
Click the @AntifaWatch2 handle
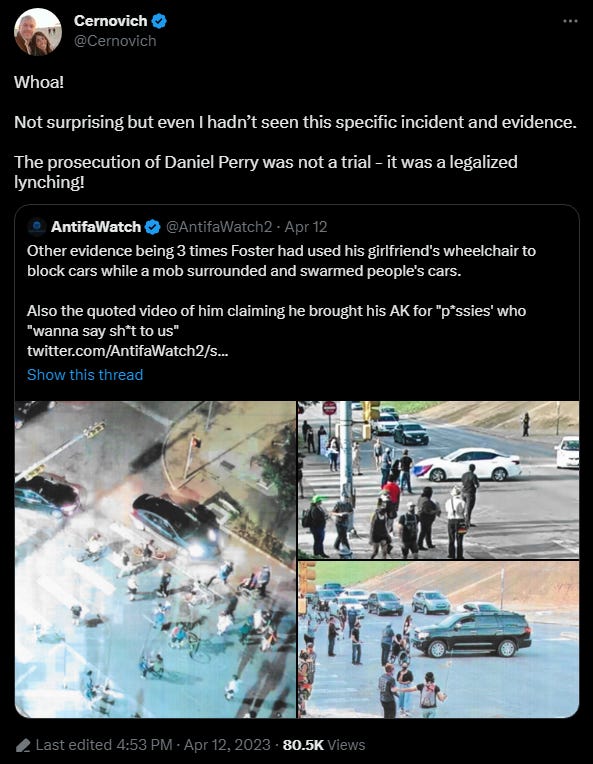219,227
